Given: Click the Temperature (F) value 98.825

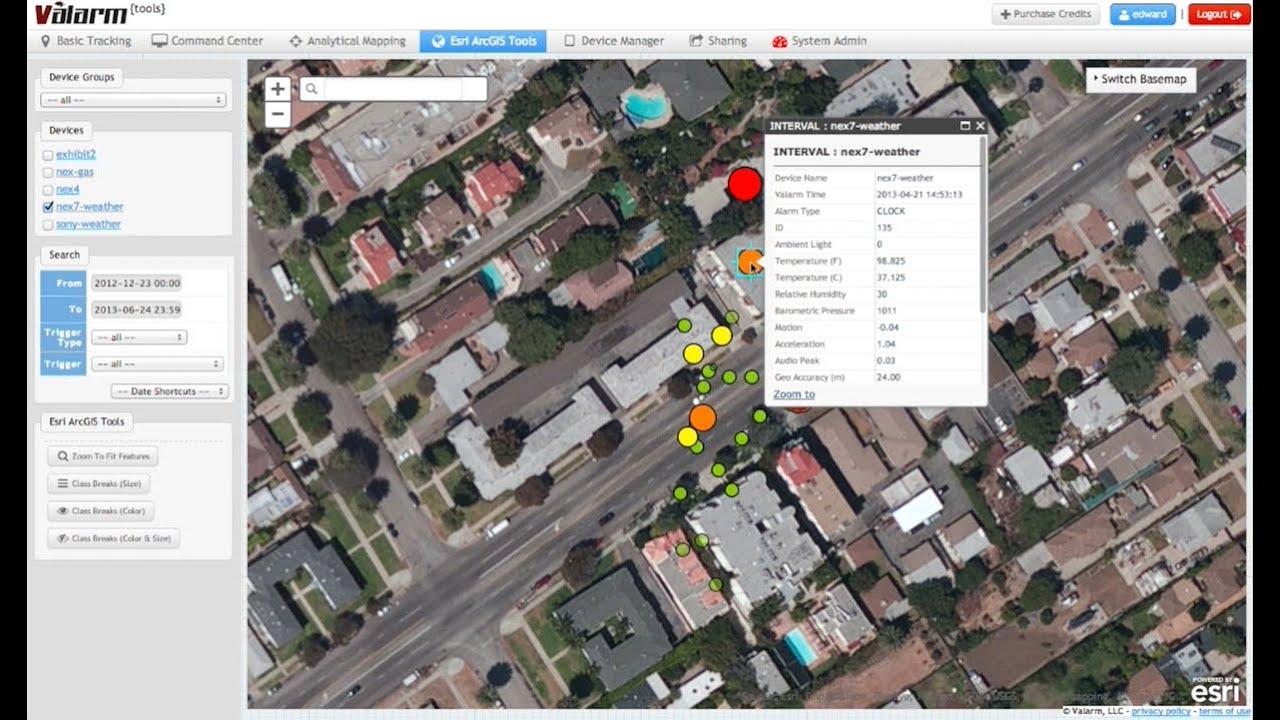Looking at the screenshot, I should click(x=891, y=261).
